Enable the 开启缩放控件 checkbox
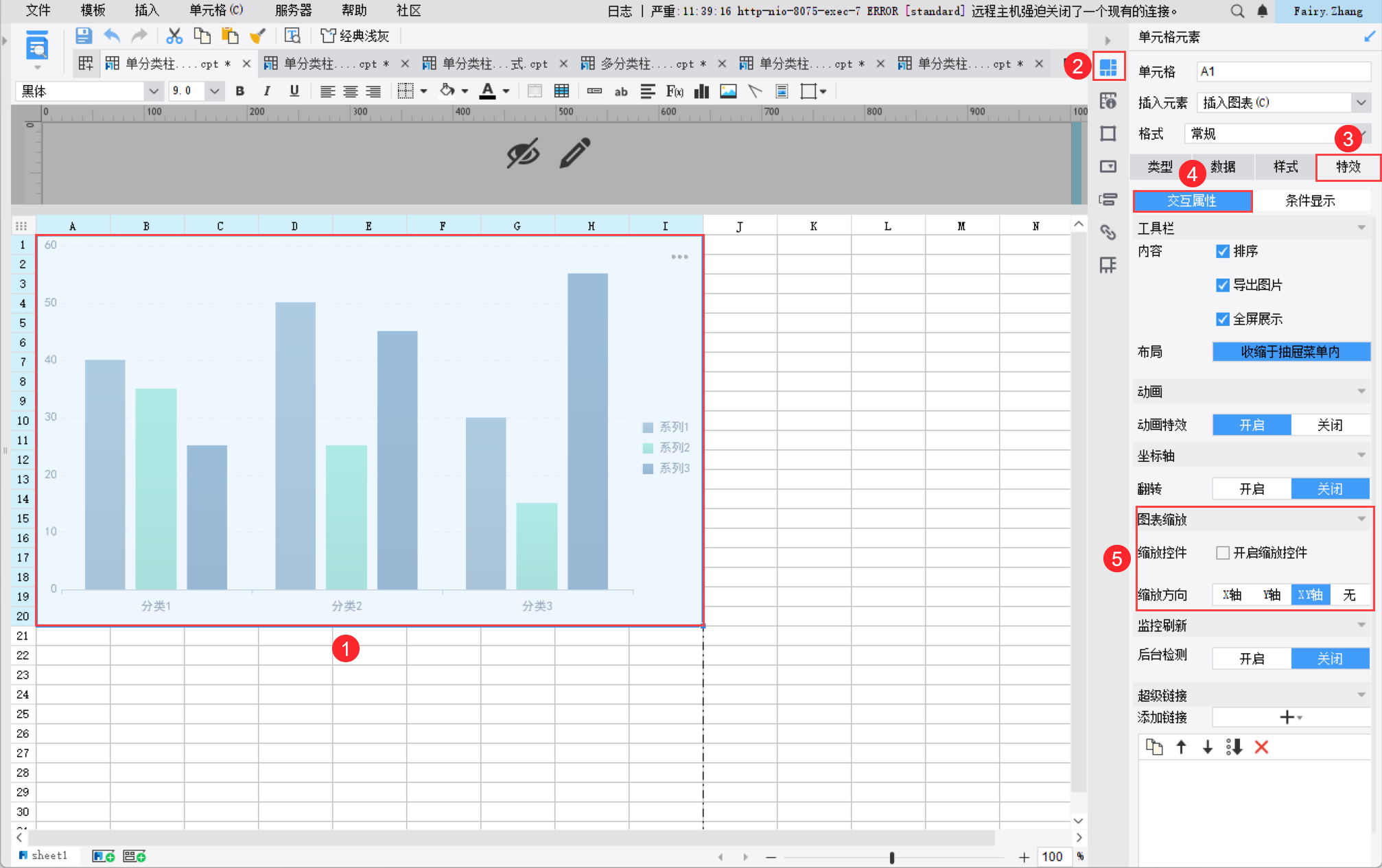Screen dimensions: 1382x868 coord(1222,553)
